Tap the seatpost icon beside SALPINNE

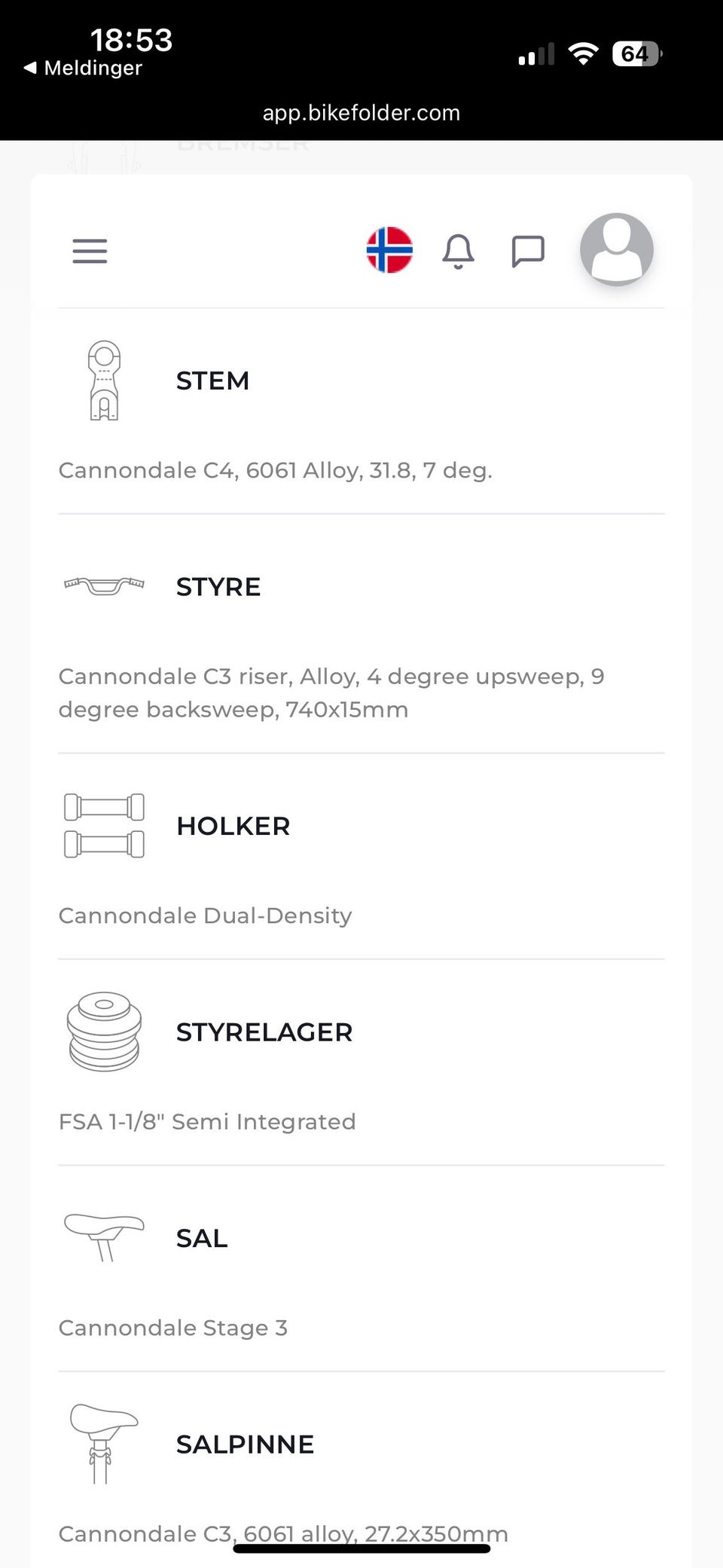tap(104, 1443)
